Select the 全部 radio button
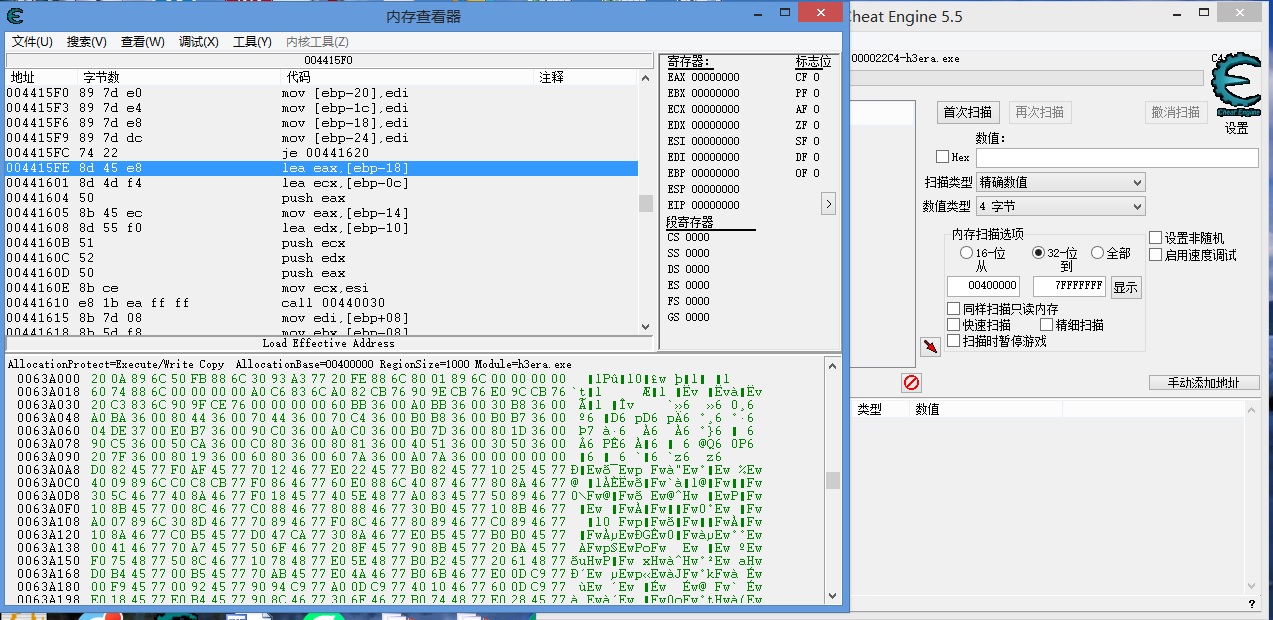Image resolution: width=1273 pixels, height=620 pixels. click(1097, 253)
